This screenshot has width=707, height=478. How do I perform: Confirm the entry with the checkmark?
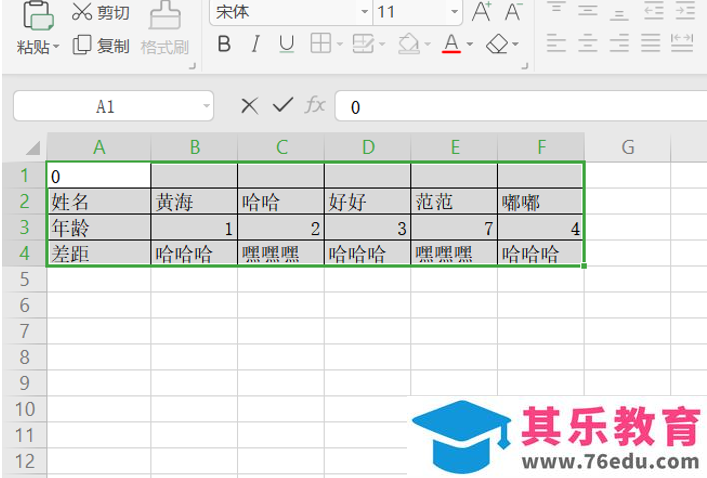click(x=283, y=105)
